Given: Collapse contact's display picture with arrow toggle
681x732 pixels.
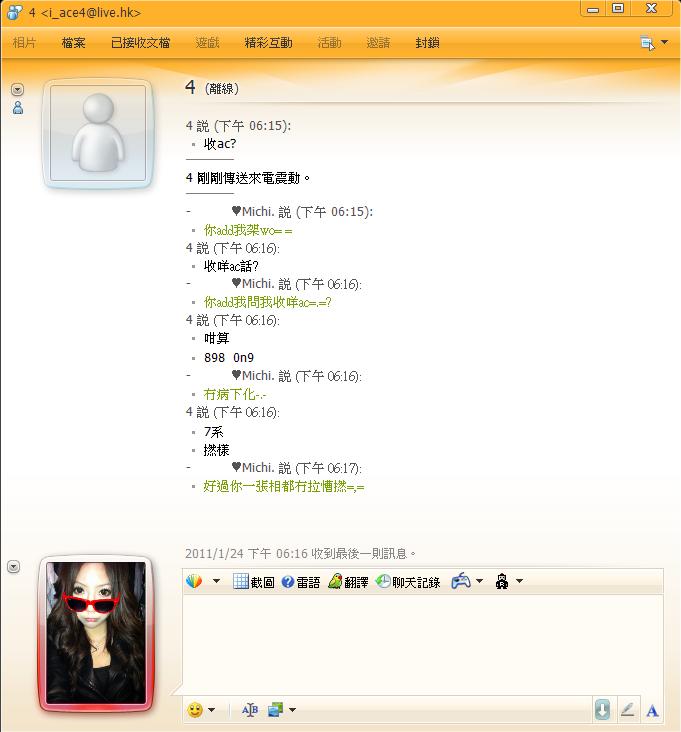Looking at the screenshot, I should 17,90.
